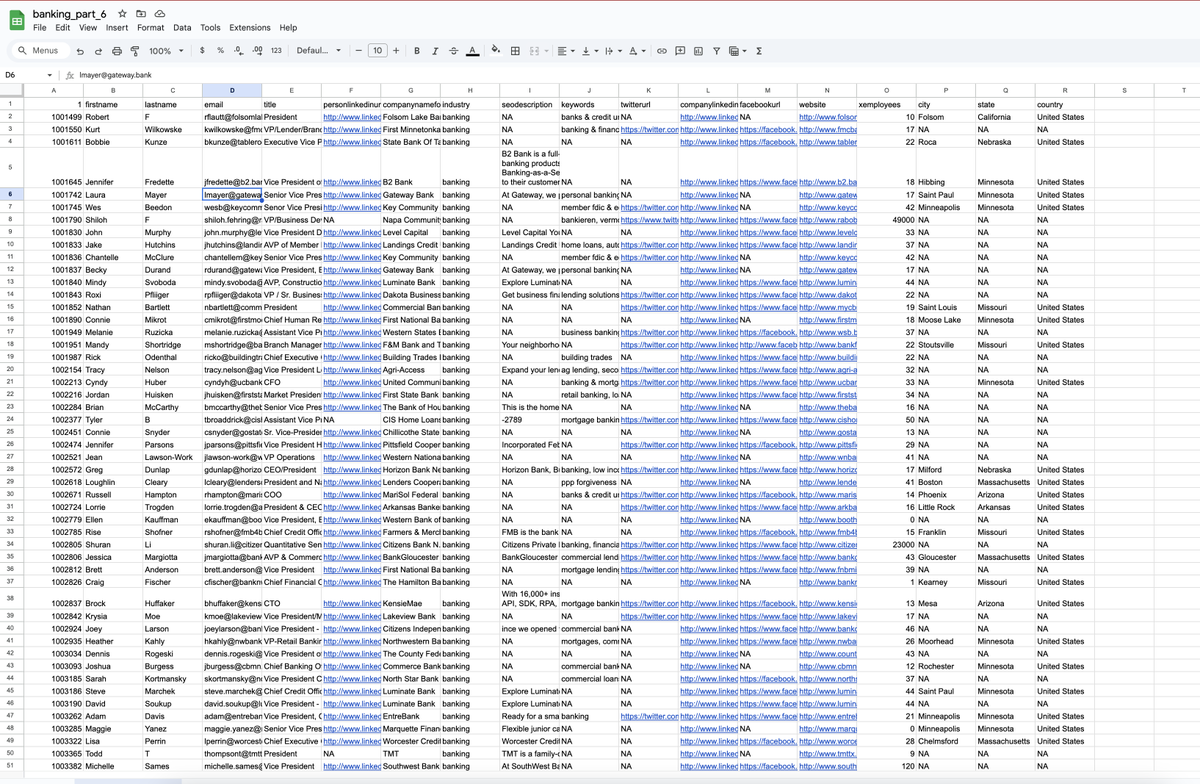Screen dimensions: 1200x784
Task: Expand the text rotation dropdown
Action: 644,51
